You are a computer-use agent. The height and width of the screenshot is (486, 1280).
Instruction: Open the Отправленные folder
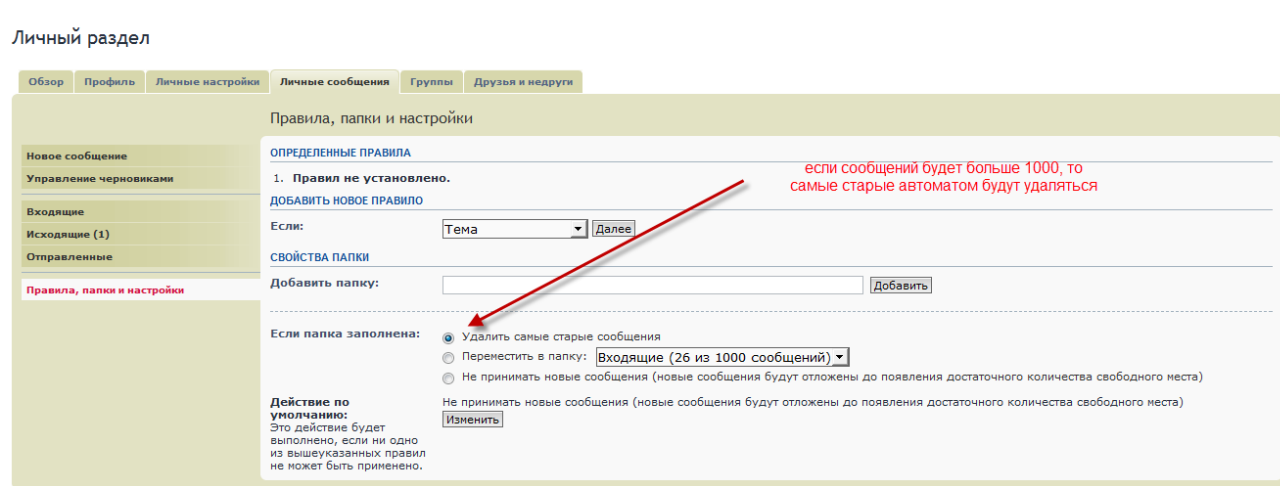[x=69, y=257]
